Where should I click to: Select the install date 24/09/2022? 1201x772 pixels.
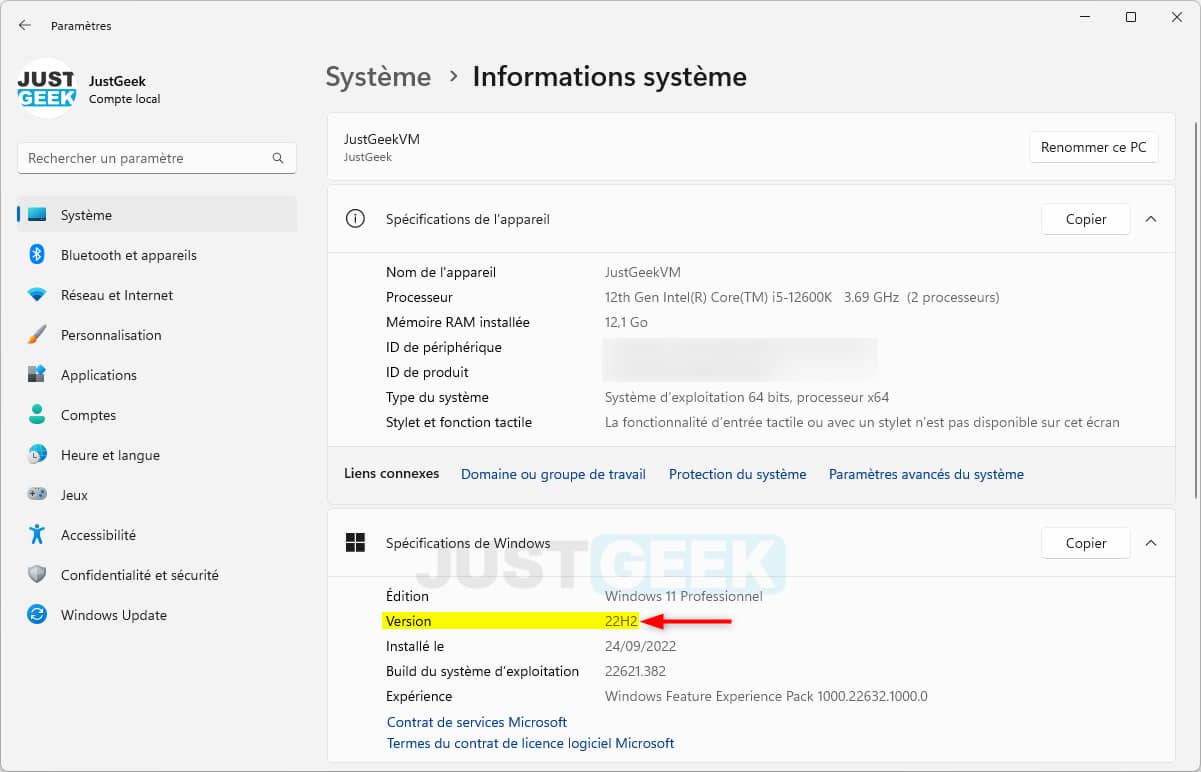point(640,646)
